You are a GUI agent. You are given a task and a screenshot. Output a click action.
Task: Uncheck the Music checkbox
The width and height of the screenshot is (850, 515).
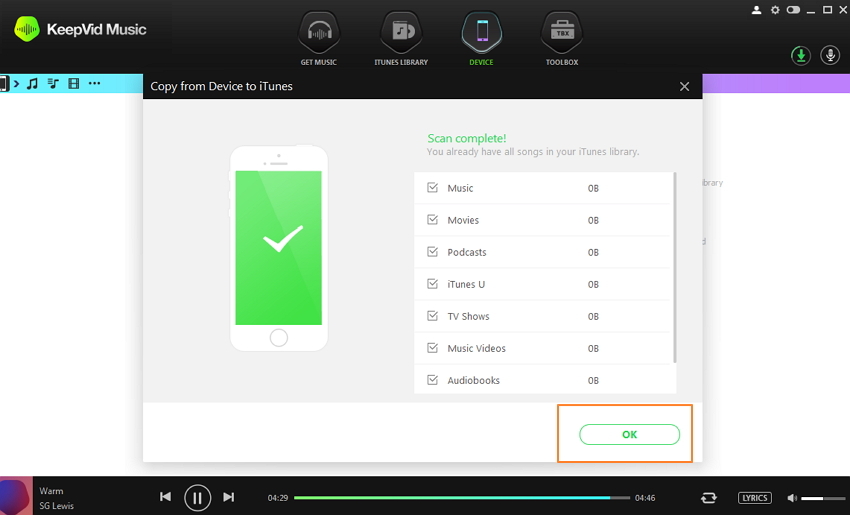(x=432, y=188)
